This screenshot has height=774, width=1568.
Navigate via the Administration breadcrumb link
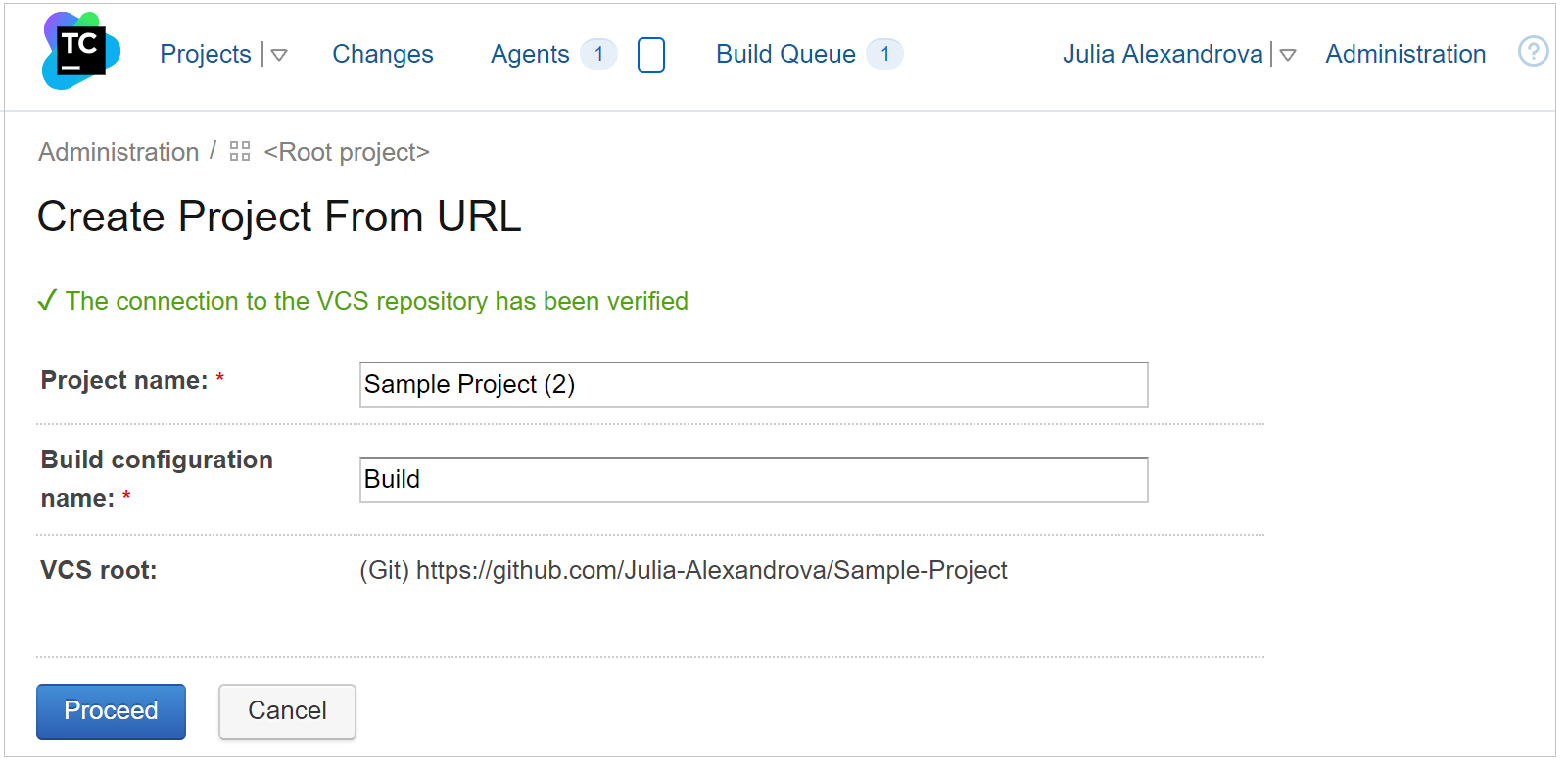[x=118, y=152]
